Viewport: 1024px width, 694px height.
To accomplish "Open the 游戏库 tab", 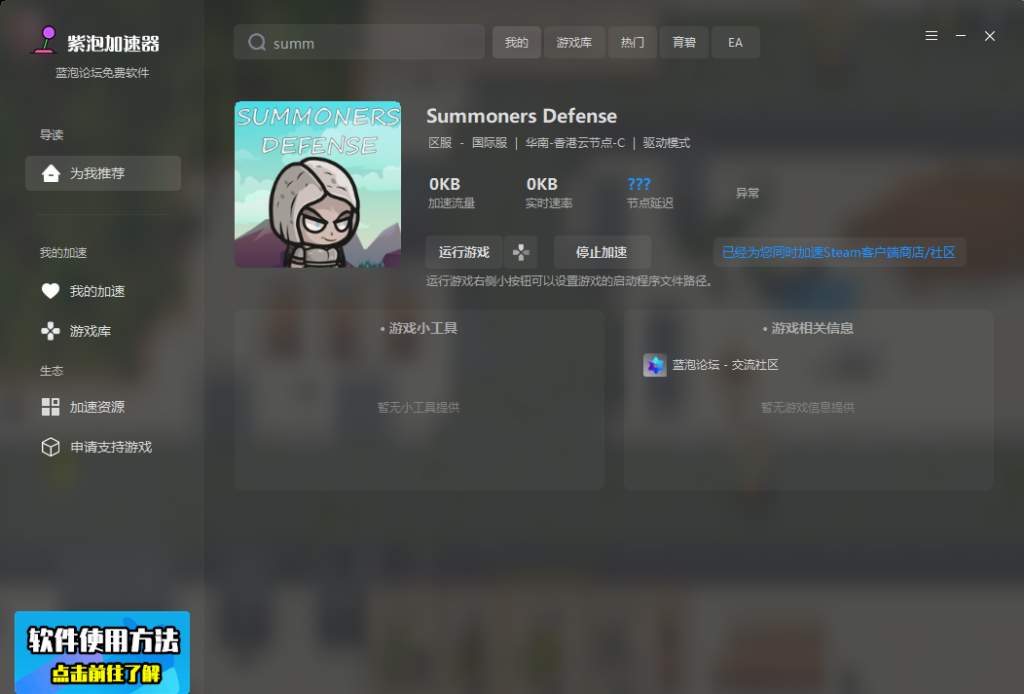I will point(574,42).
